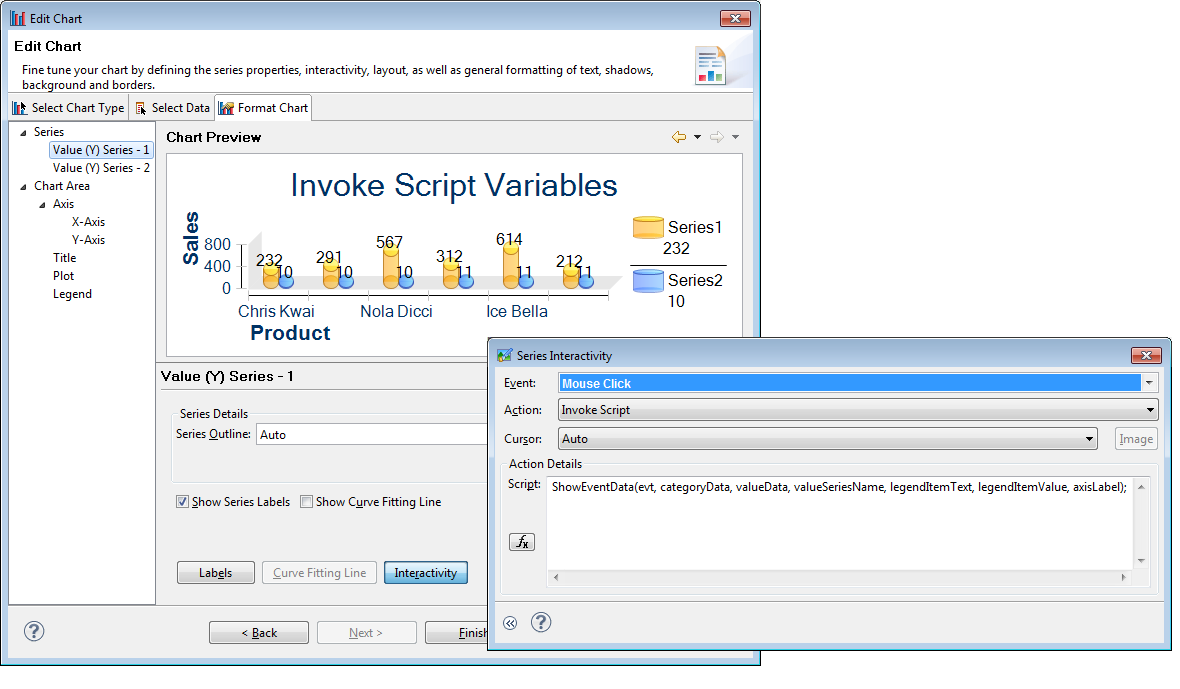The height and width of the screenshot is (689, 1180).
Task: Click the Curve Fitting Line button
Action: (319, 572)
